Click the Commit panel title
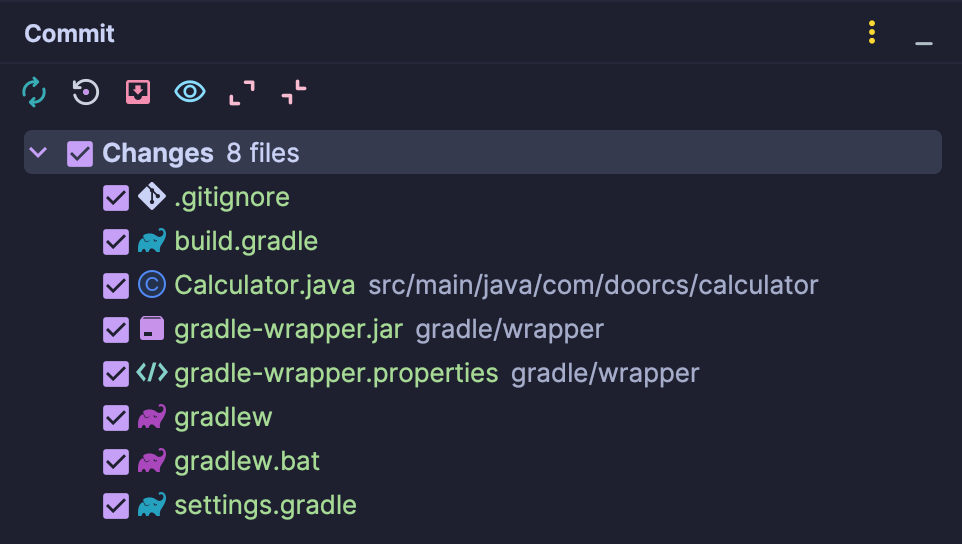The height and width of the screenshot is (544, 962). tap(69, 33)
